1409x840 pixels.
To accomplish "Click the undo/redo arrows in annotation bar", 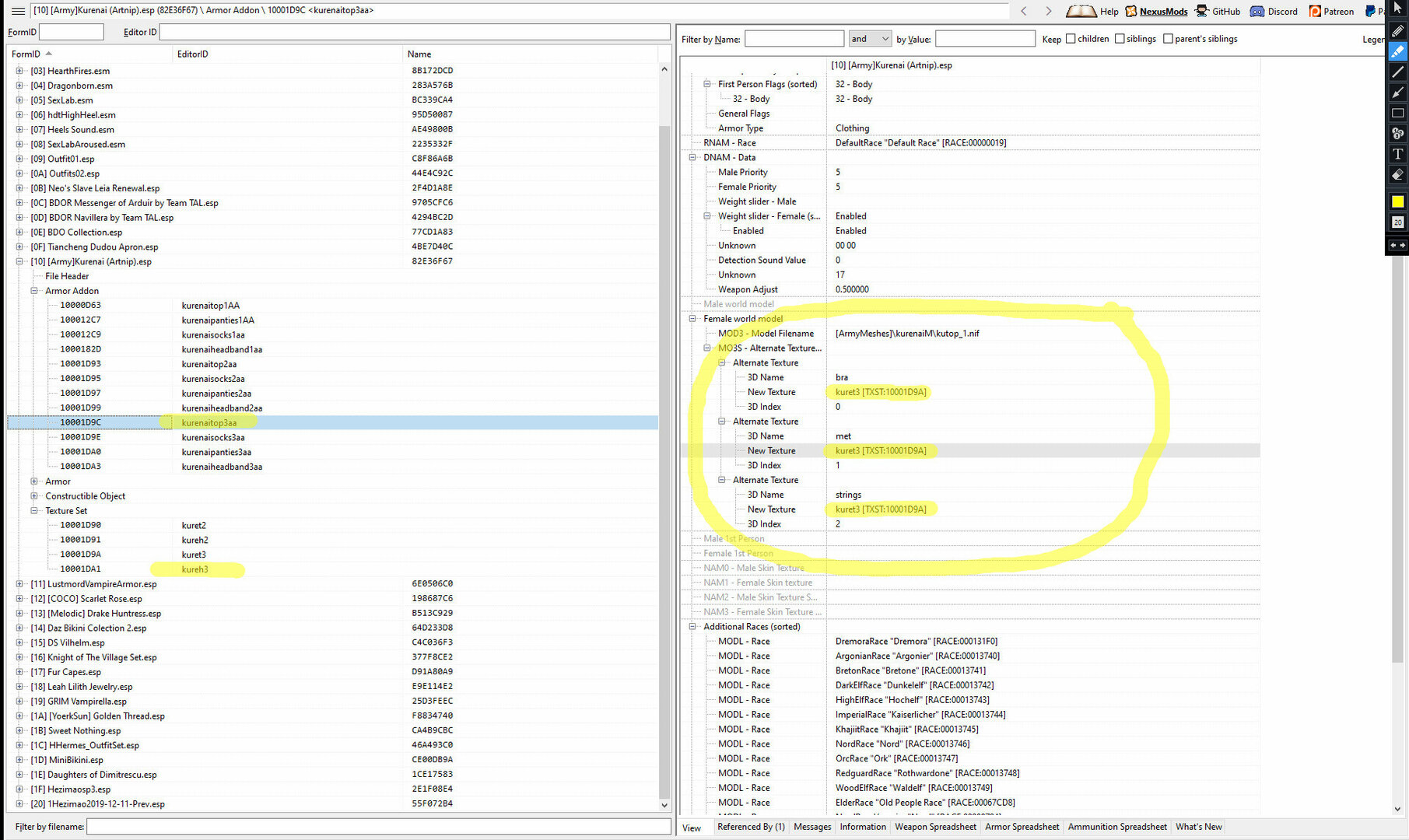I will 1397,245.
